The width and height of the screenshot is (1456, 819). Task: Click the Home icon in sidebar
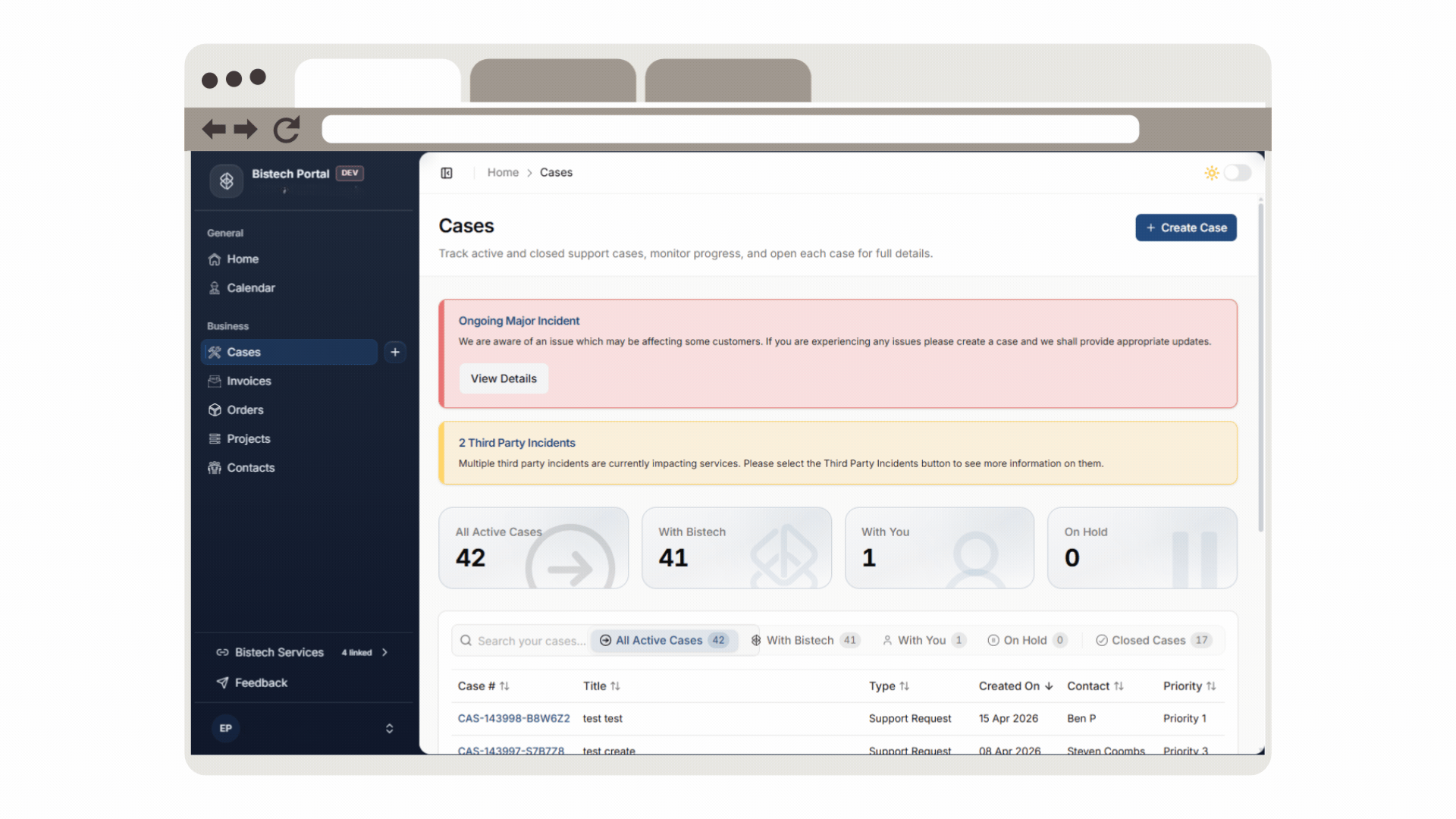pyautogui.click(x=215, y=259)
